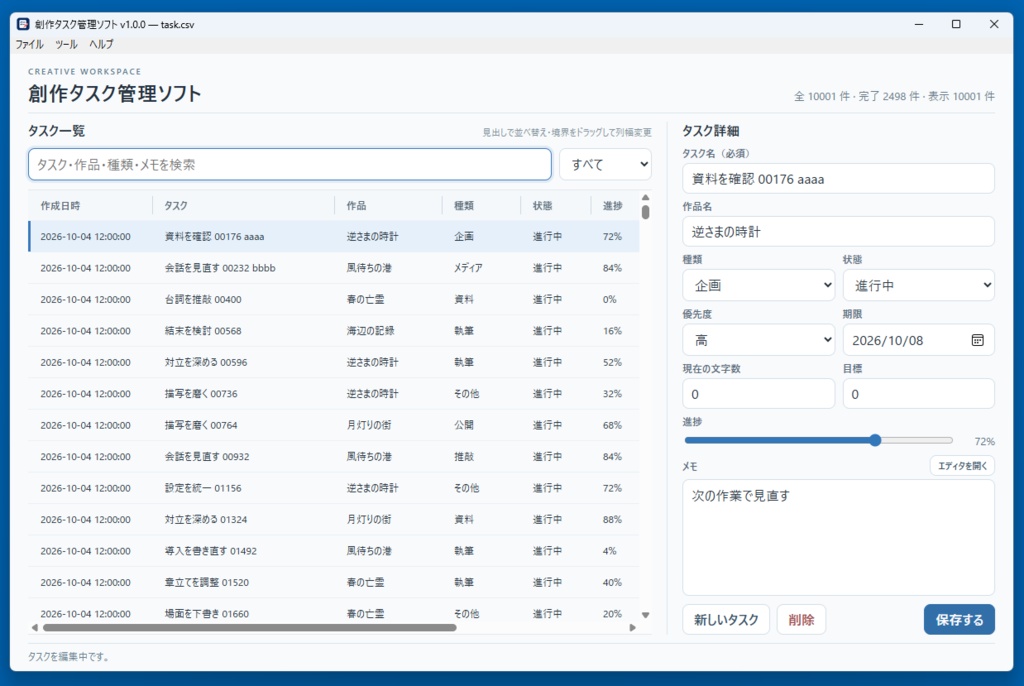Click the メモ text area

[839, 538]
